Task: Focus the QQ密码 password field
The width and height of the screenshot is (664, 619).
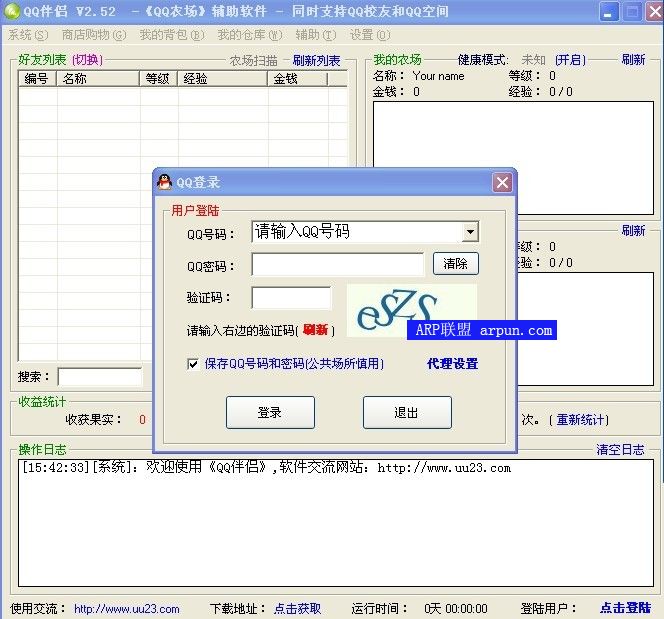Action: click(x=338, y=265)
